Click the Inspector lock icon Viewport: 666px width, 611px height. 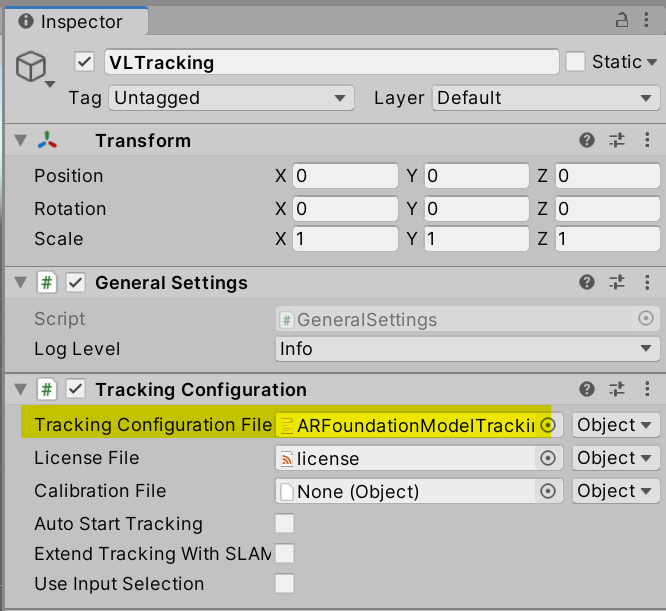click(623, 20)
